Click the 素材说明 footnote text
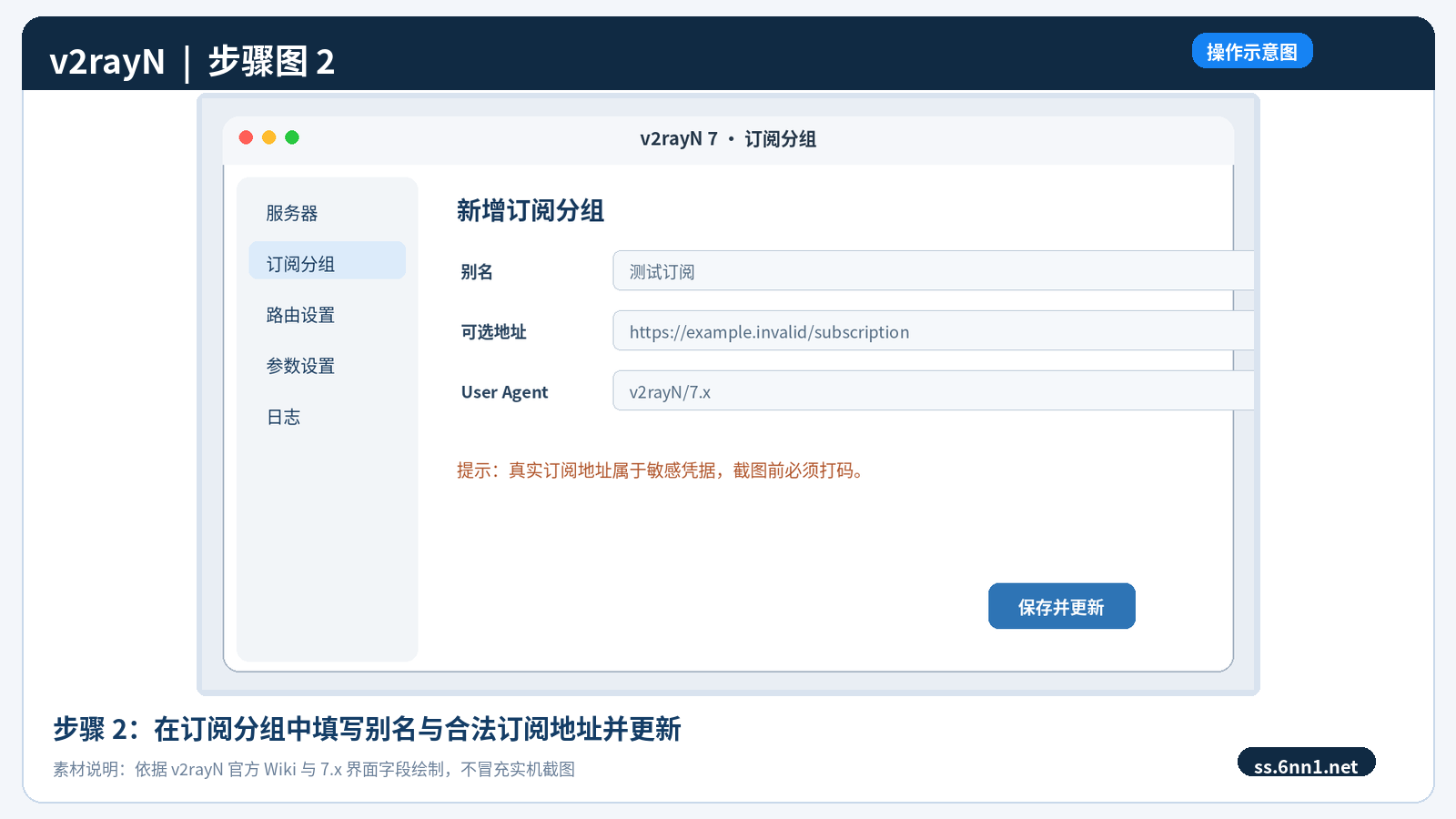 click(314, 769)
